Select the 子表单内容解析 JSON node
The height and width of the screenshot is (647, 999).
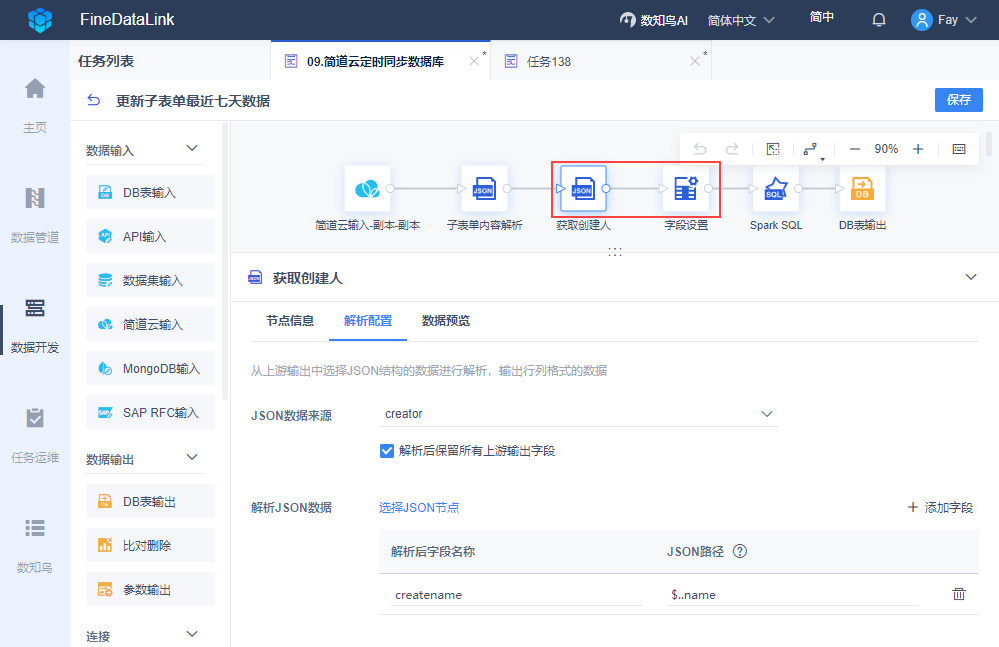[x=484, y=188]
